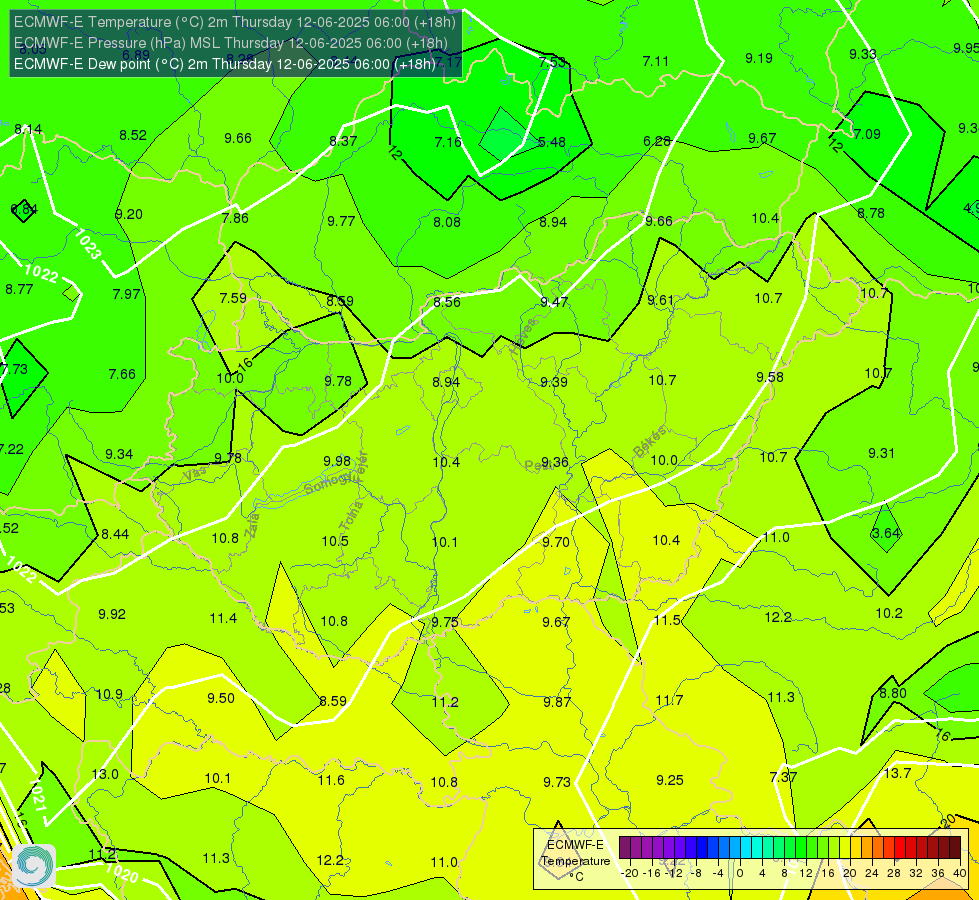Image resolution: width=979 pixels, height=900 pixels.
Task: Click the 9.39 temperature value
Action: [554, 382]
